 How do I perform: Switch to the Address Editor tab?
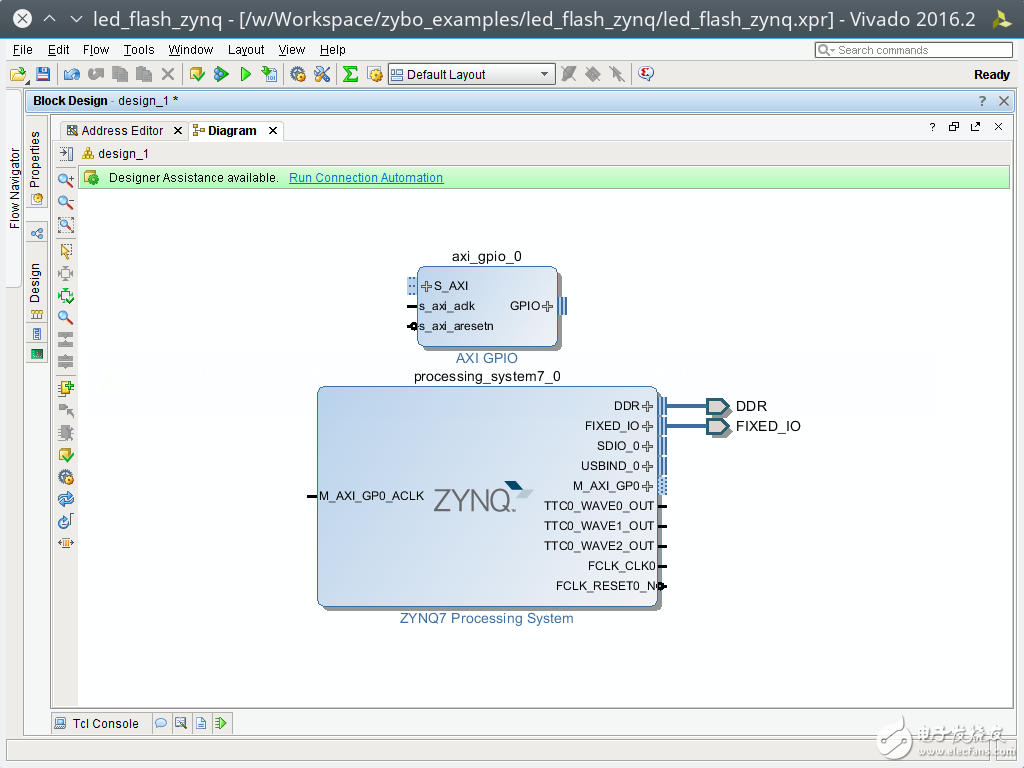point(122,131)
